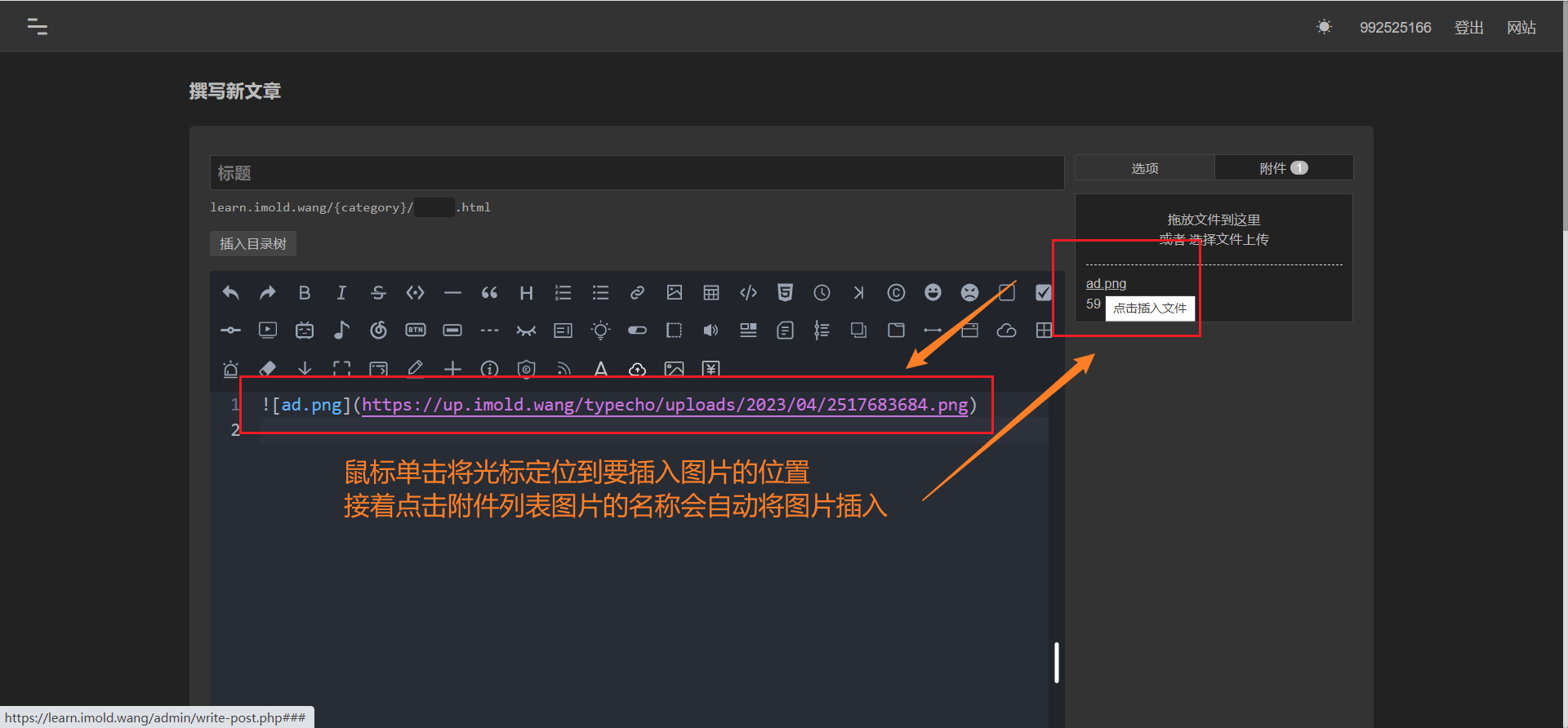
Task: Open the hamburger sidebar menu
Action: 37,27
